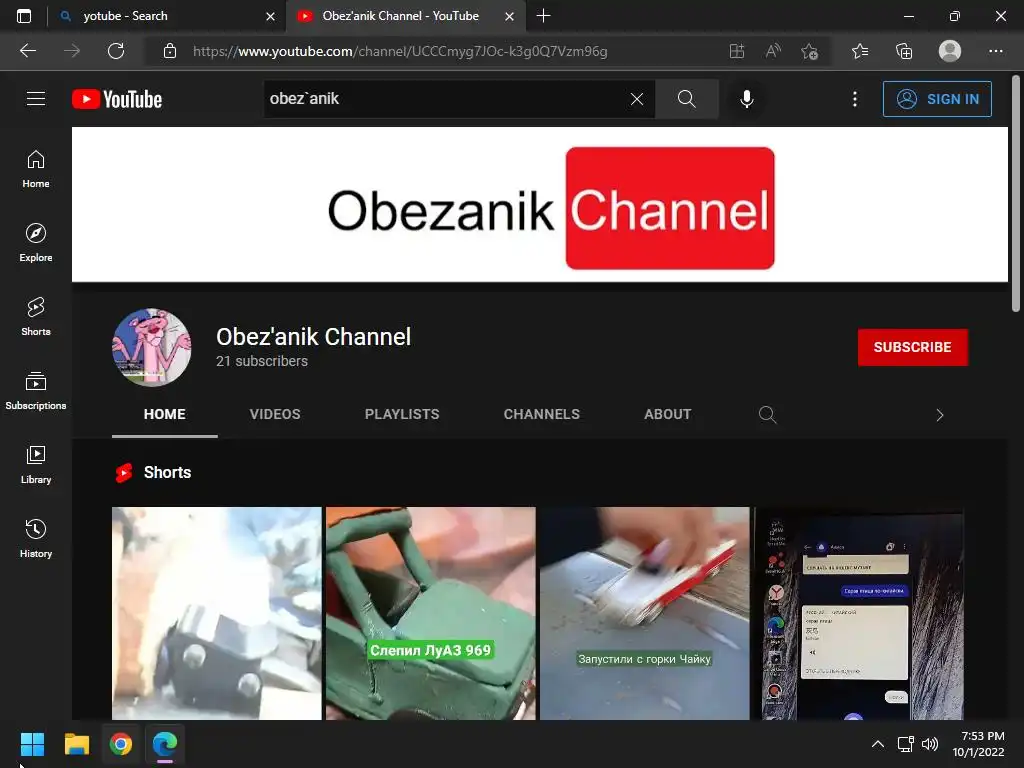Click the Obez'anik Channel avatar
Screen dimensions: 1024x768
coord(152,347)
